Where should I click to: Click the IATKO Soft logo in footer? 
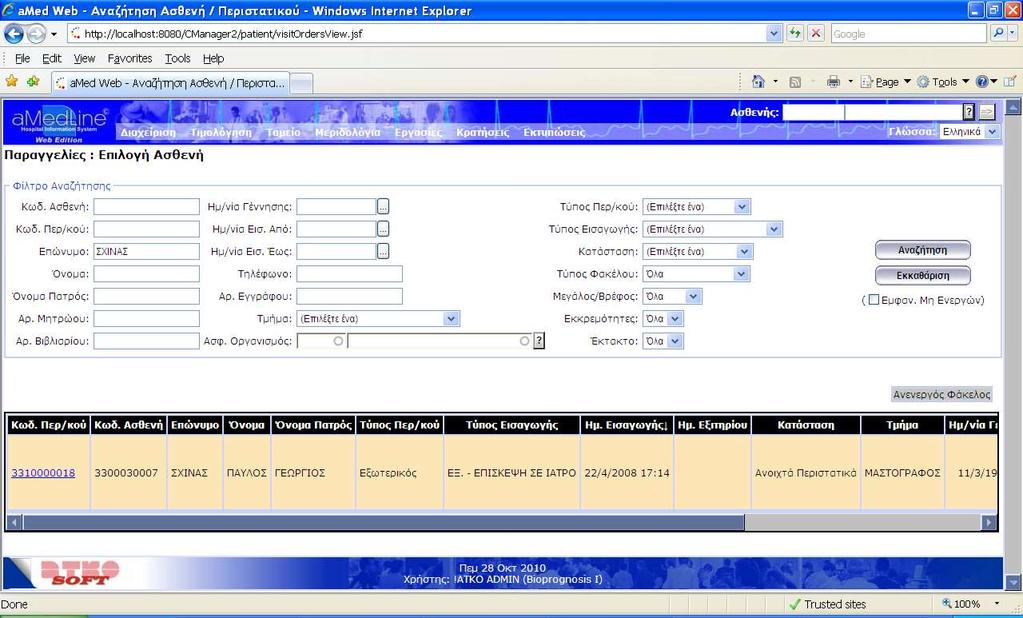coord(78,572)
